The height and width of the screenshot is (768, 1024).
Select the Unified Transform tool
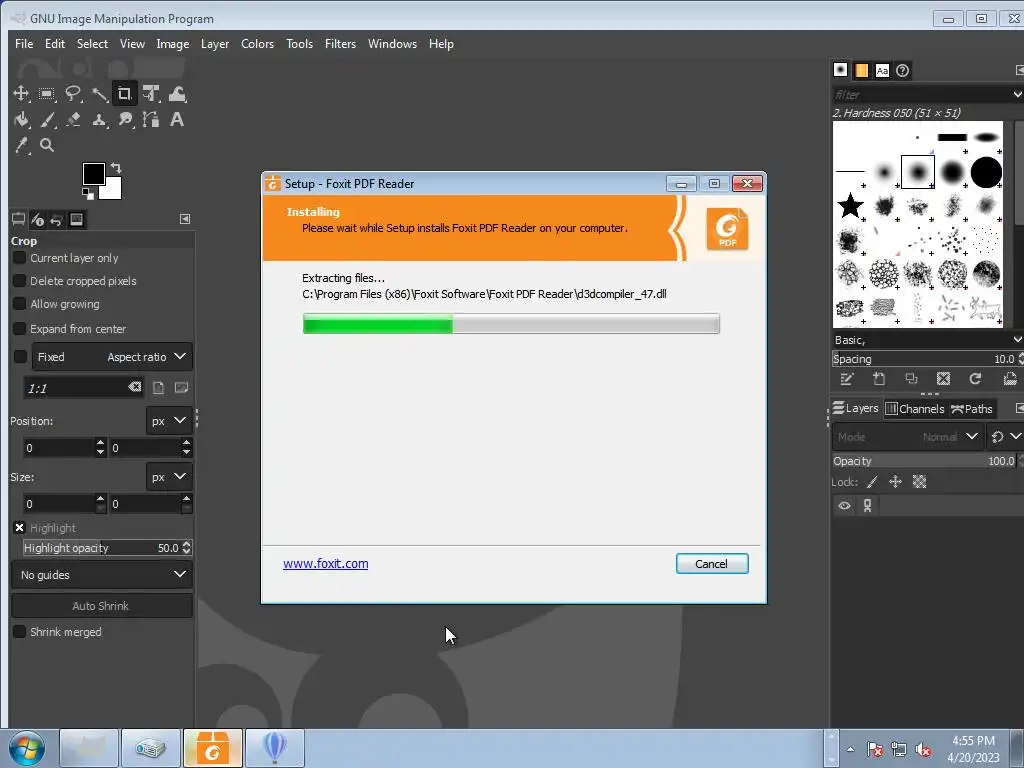(151, 94)
